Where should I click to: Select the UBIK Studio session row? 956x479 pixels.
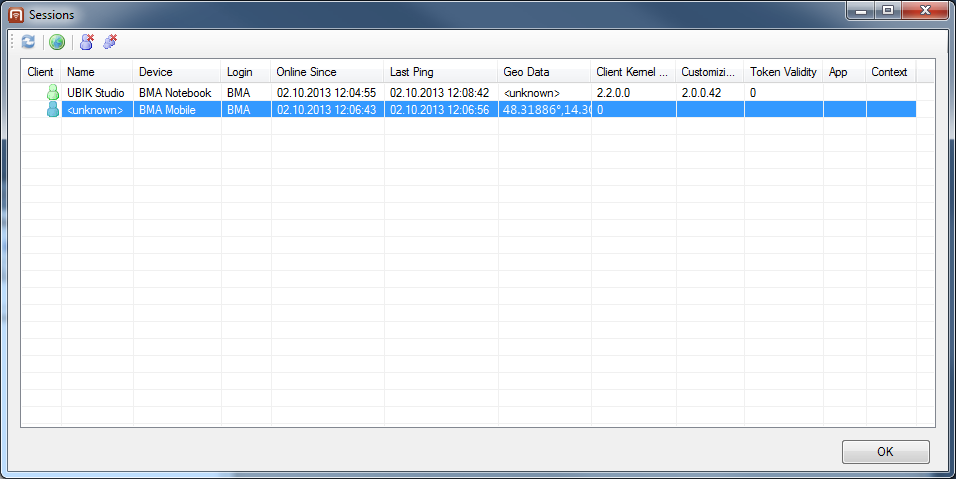coord(96,93)
